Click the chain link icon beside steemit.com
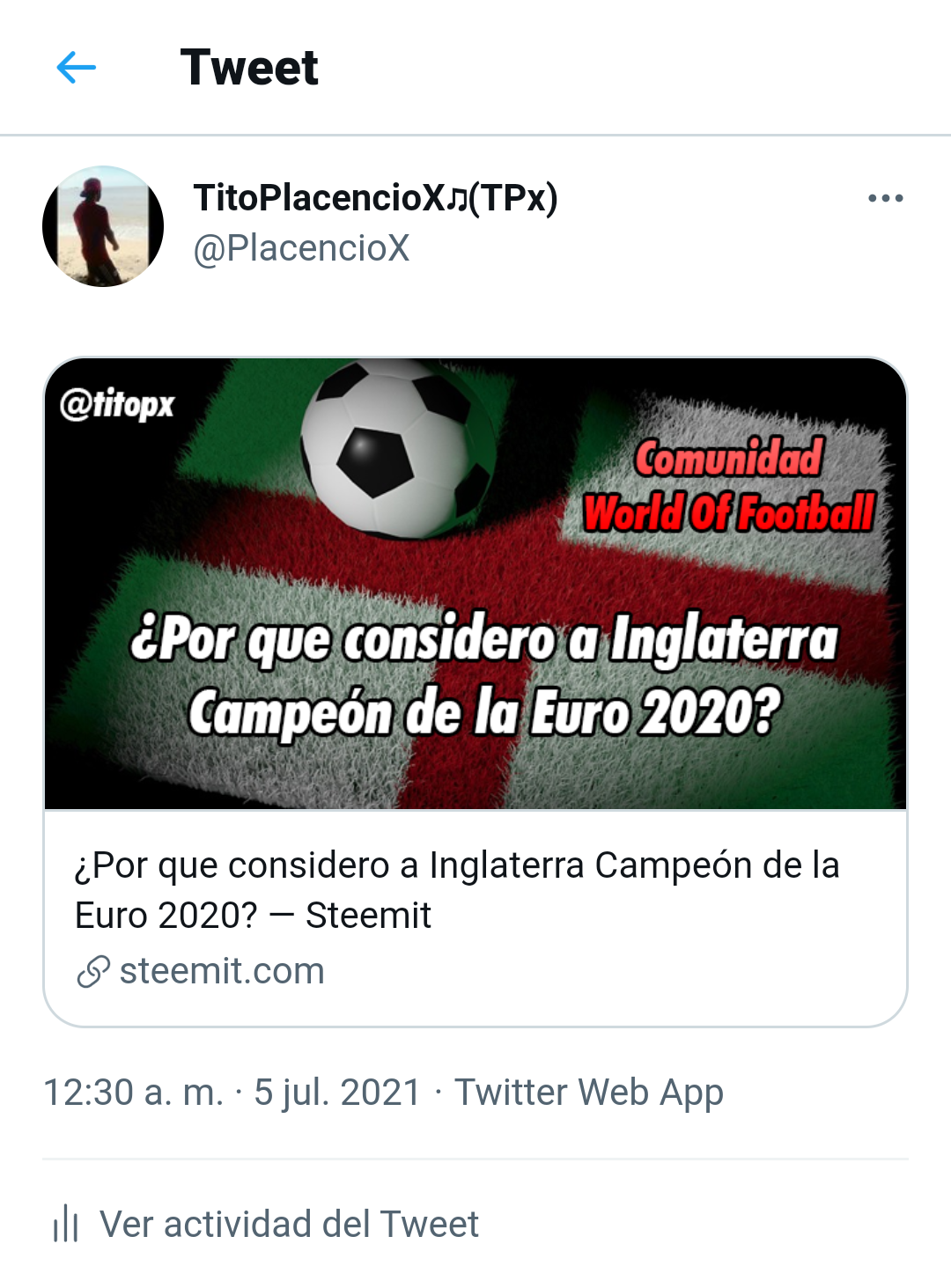This screenshot has height=1288, width=951. [93, 972]
